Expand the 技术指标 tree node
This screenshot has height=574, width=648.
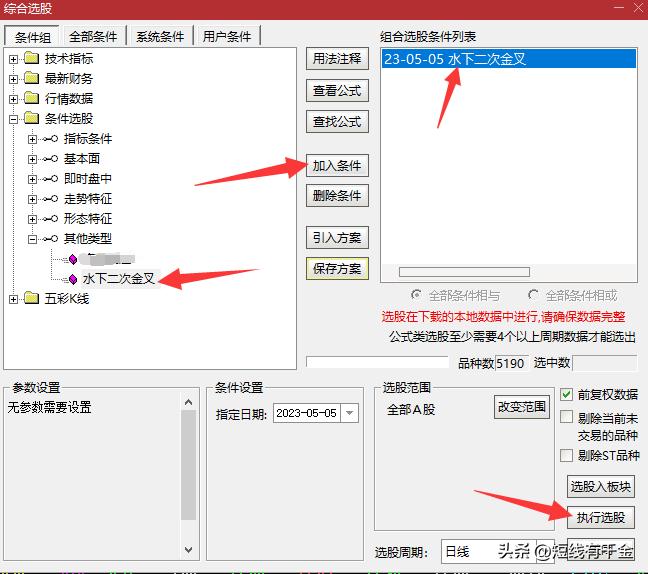[13, 59]
